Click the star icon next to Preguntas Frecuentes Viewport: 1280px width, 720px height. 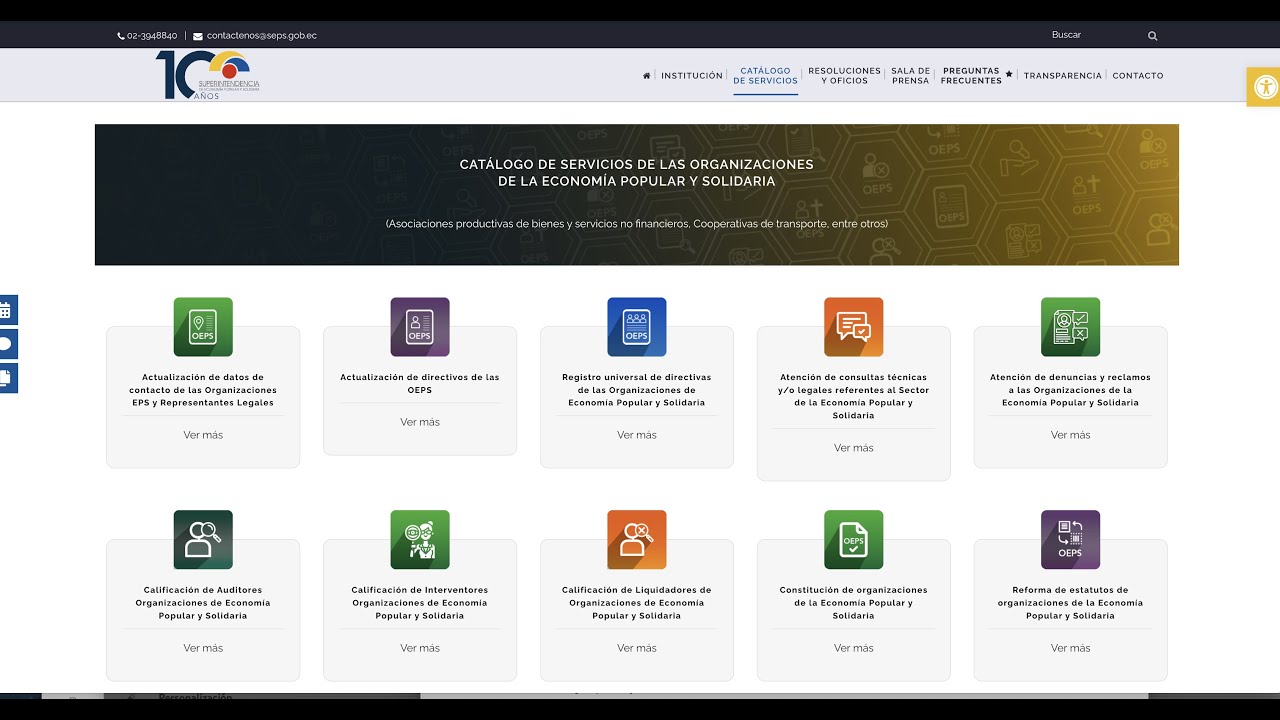click(x=1009, y=75)
